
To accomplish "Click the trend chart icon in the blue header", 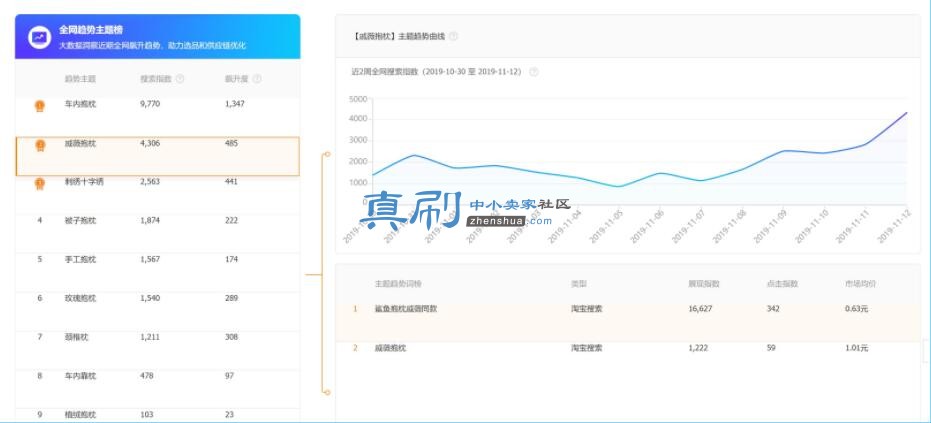I will 40,37.
